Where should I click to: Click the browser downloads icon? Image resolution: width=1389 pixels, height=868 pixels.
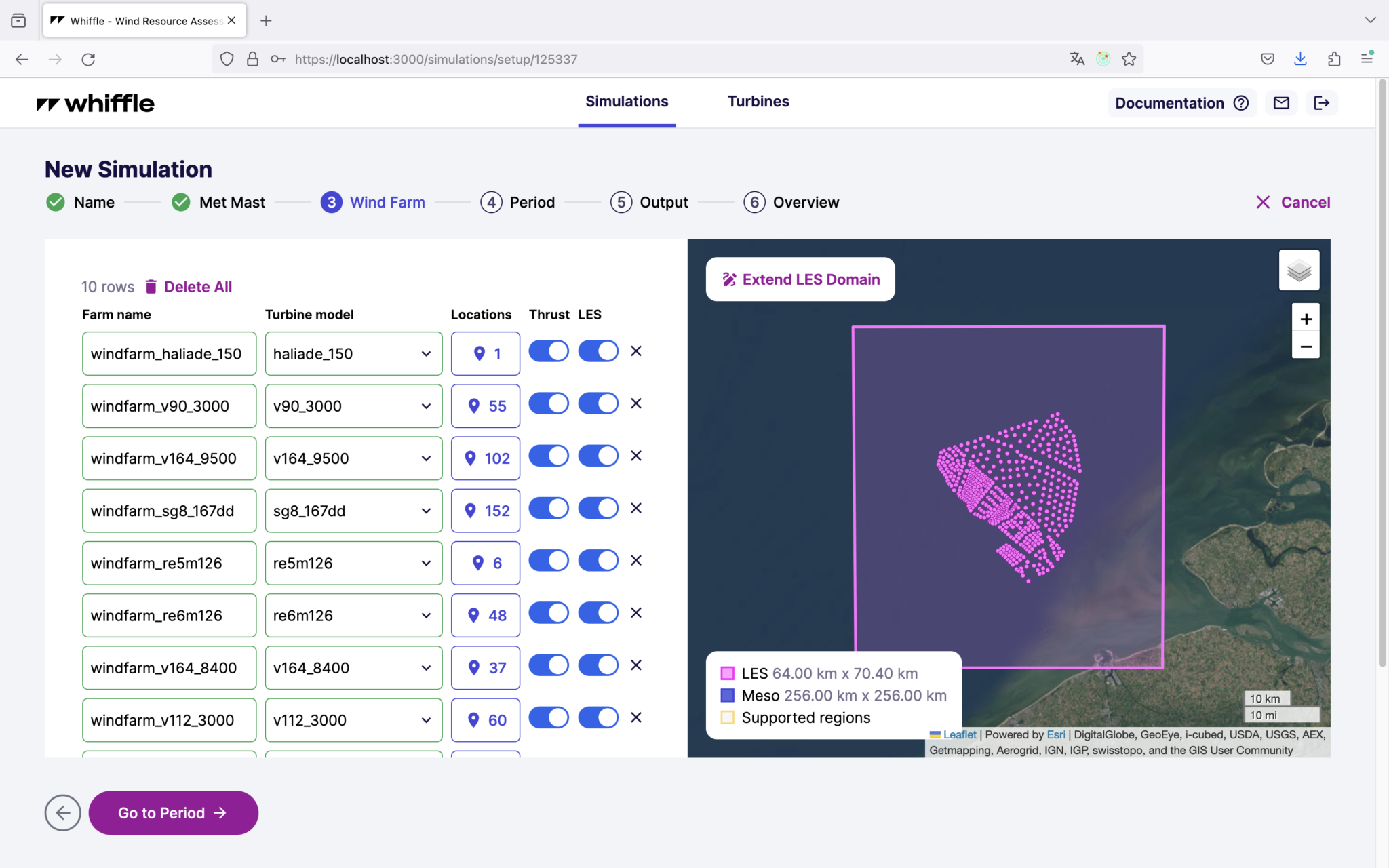click(1299, 59)
